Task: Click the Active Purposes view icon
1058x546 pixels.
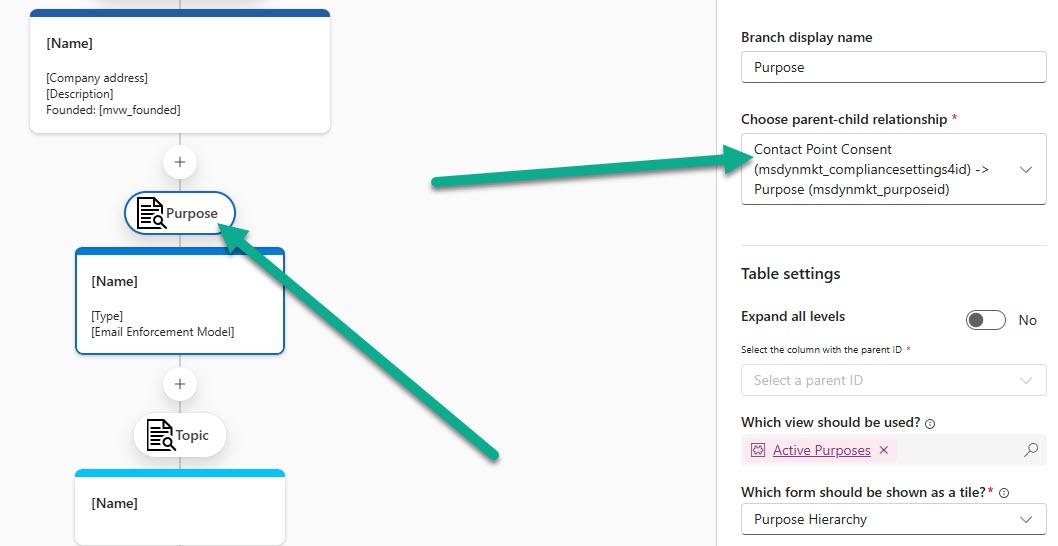Action: pyautogui.click(x=757, y=450)
